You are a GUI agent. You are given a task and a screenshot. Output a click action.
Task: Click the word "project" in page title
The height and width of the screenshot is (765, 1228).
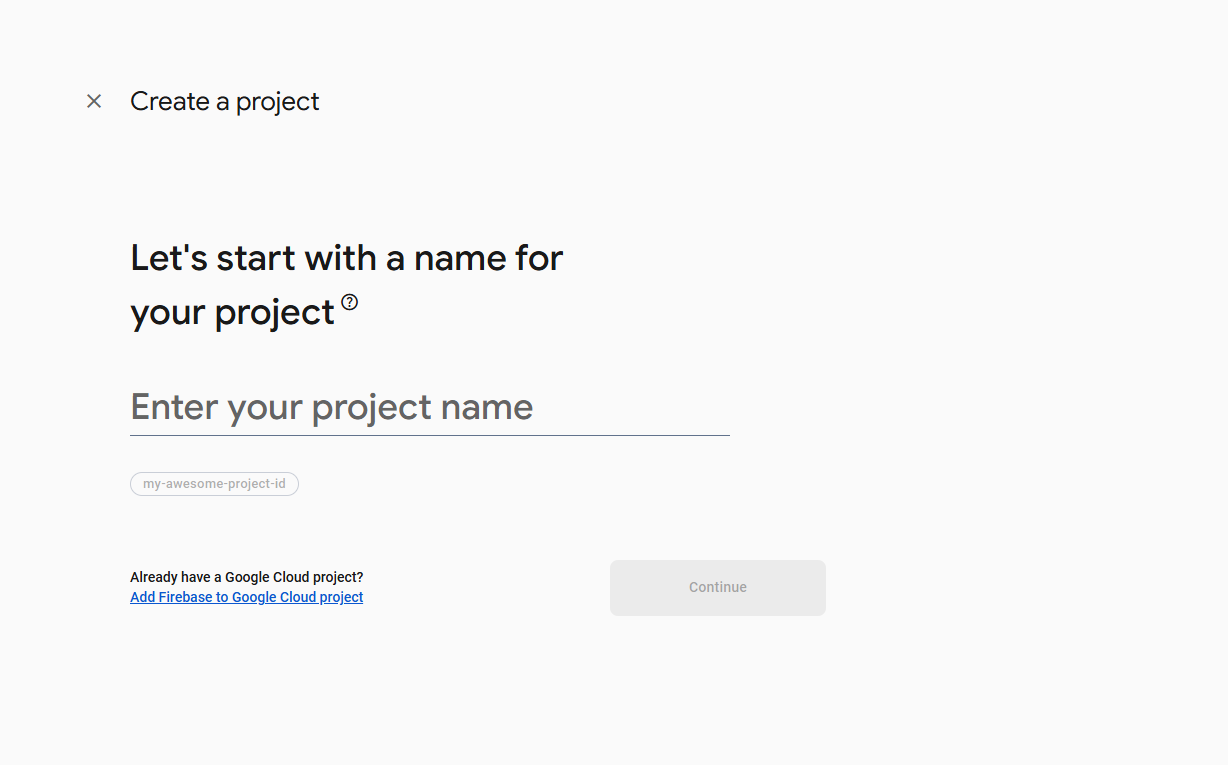pyautogui.click(x=277, y=102)
